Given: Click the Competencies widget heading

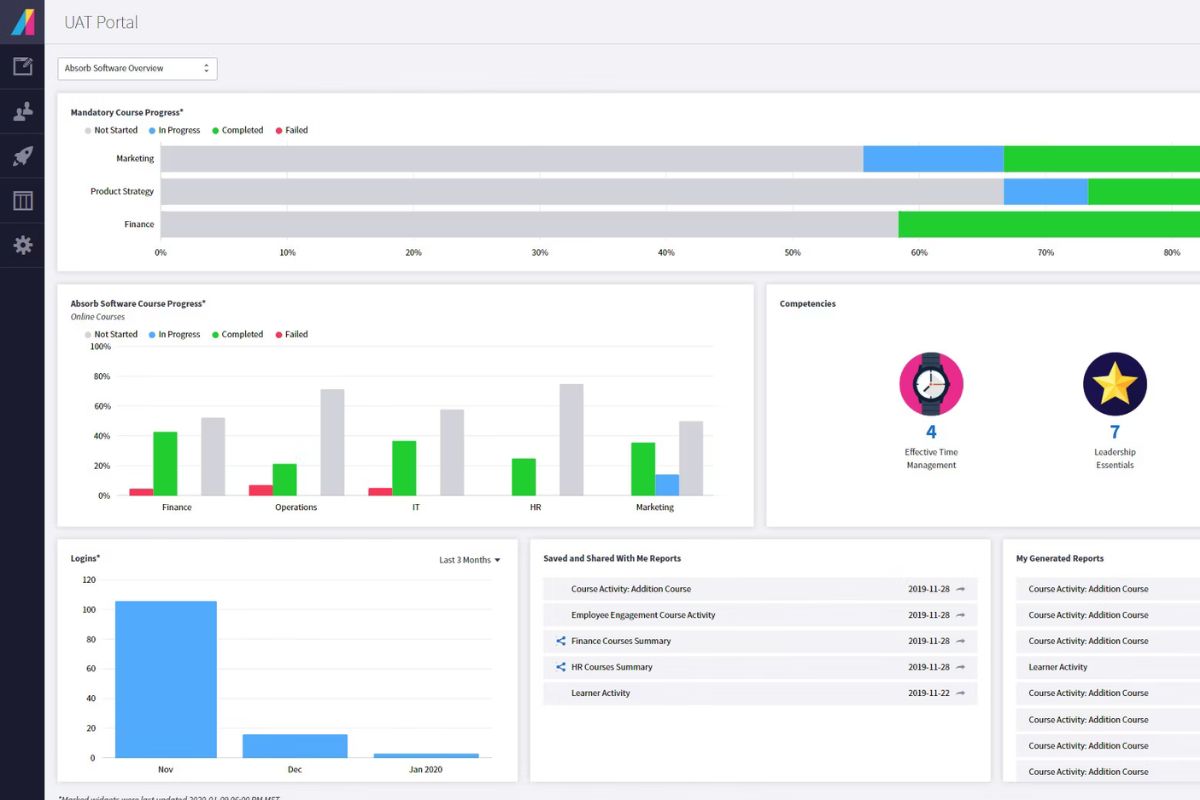Looking at the screenshot, I should [x=808, y=304].
